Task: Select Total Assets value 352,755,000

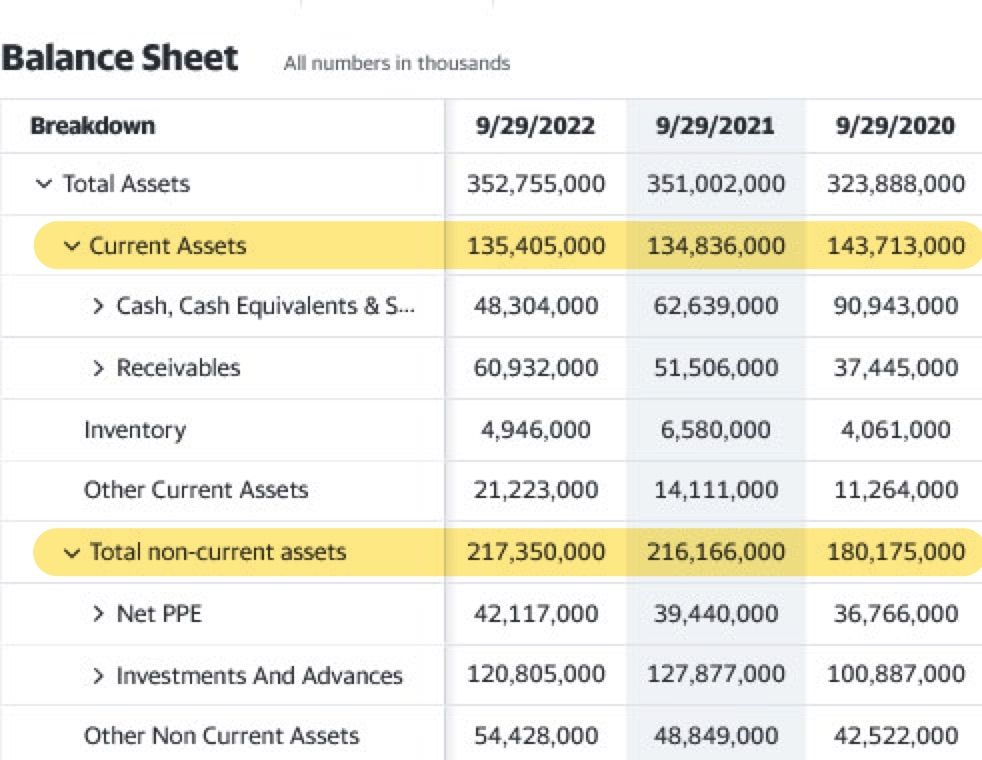Action: pyautogui.click(x=535, y=184)
